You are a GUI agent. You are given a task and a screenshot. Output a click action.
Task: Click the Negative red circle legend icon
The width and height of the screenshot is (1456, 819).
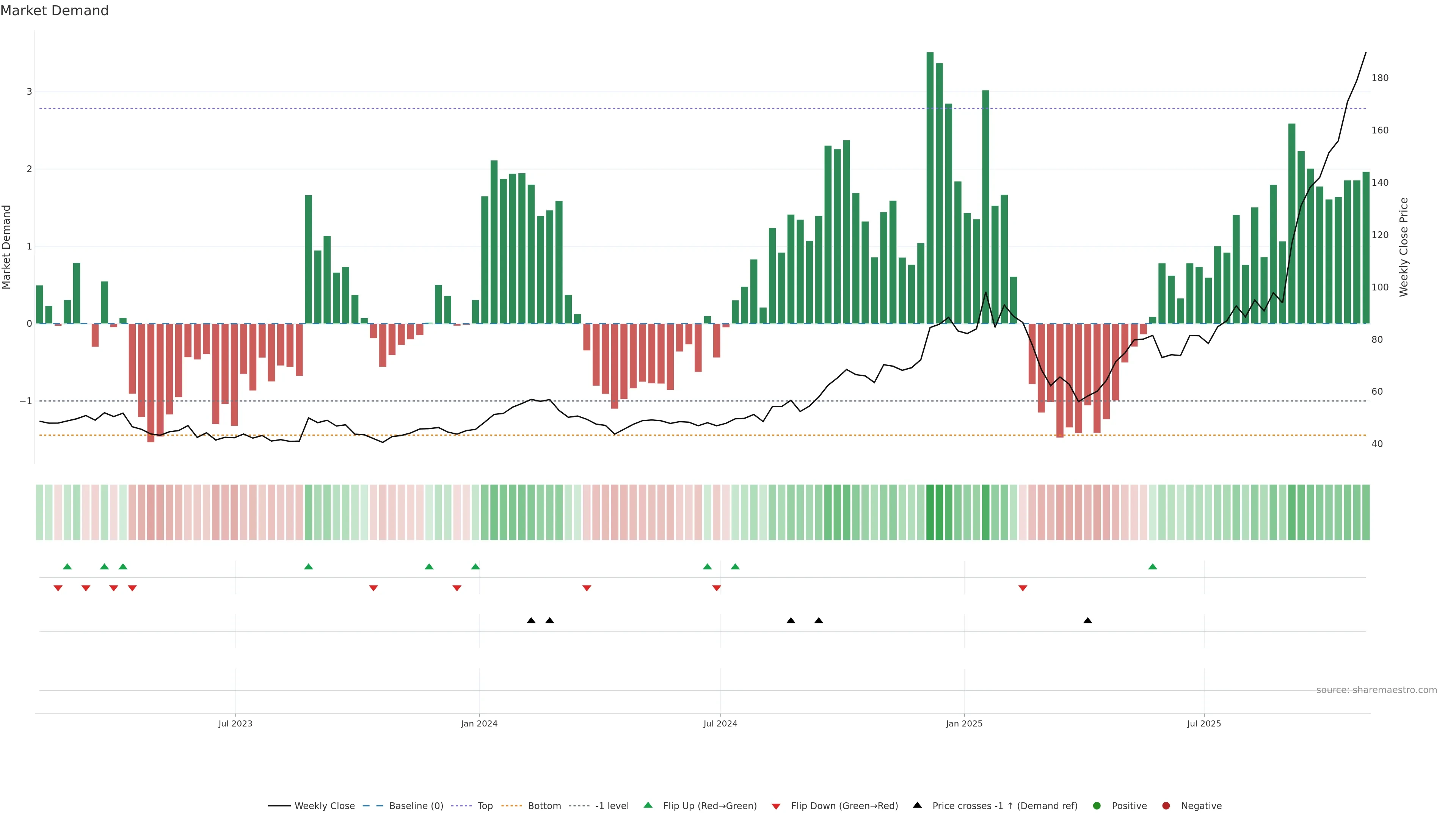click(1166, 806)
